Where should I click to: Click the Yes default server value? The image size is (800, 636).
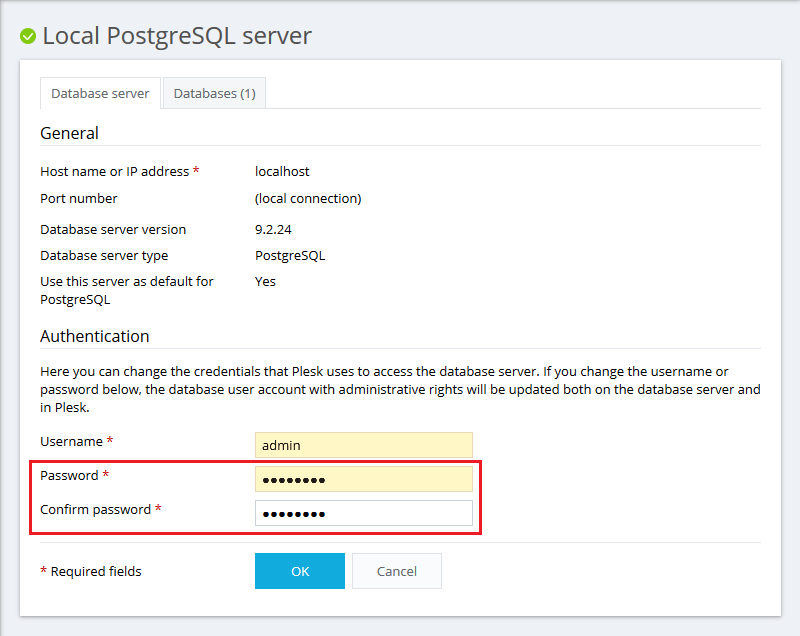tap(265, 281)
